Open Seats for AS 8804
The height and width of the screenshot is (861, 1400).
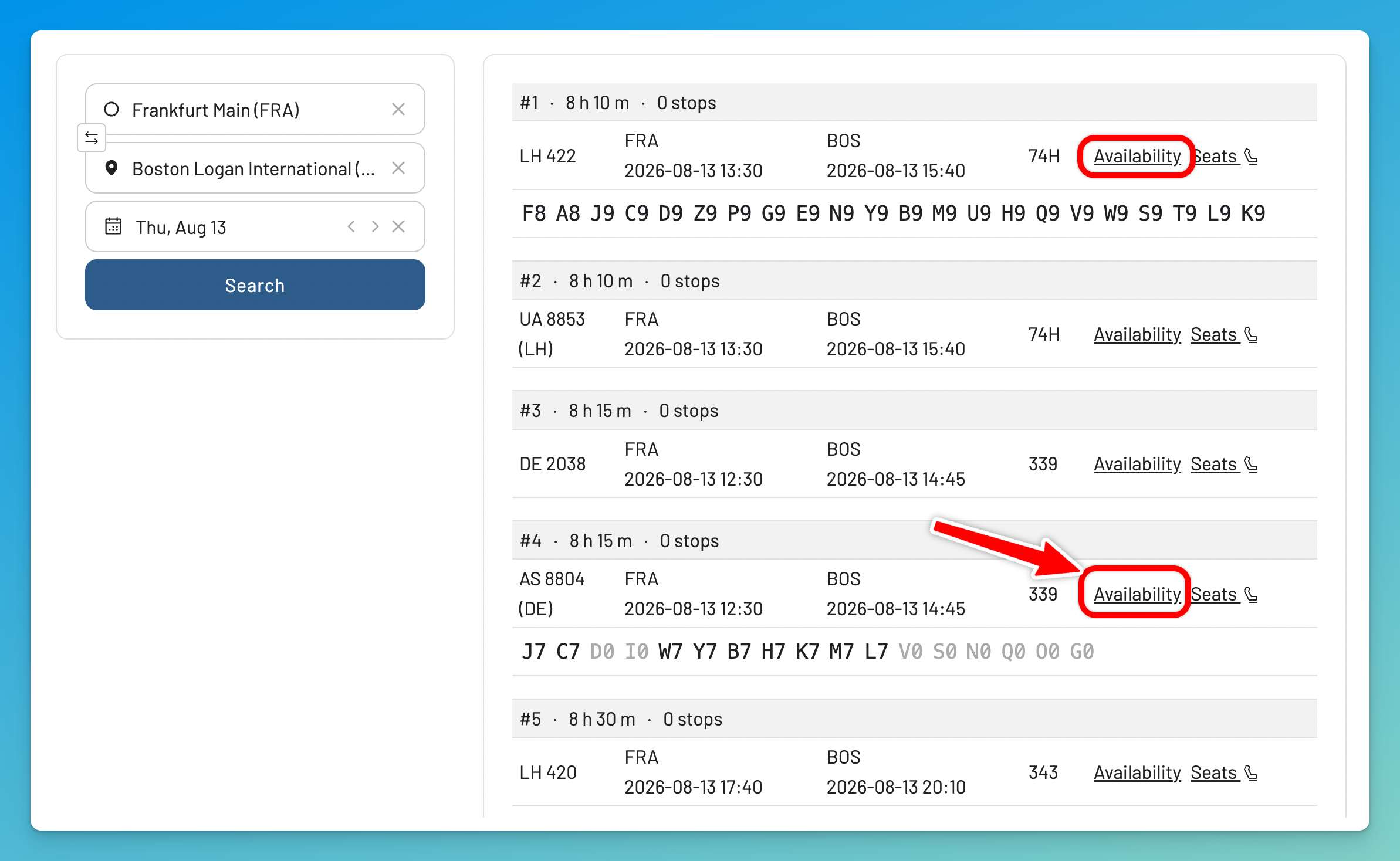[1215, 594]
